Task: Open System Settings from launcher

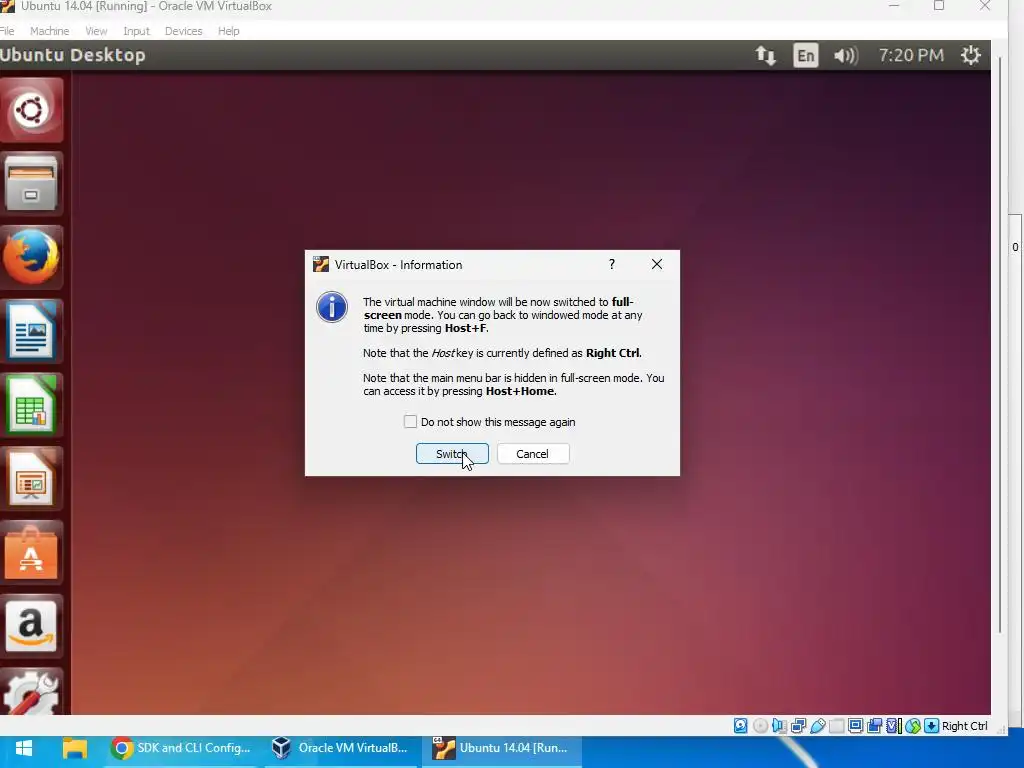Action: [x=31, y=692]
